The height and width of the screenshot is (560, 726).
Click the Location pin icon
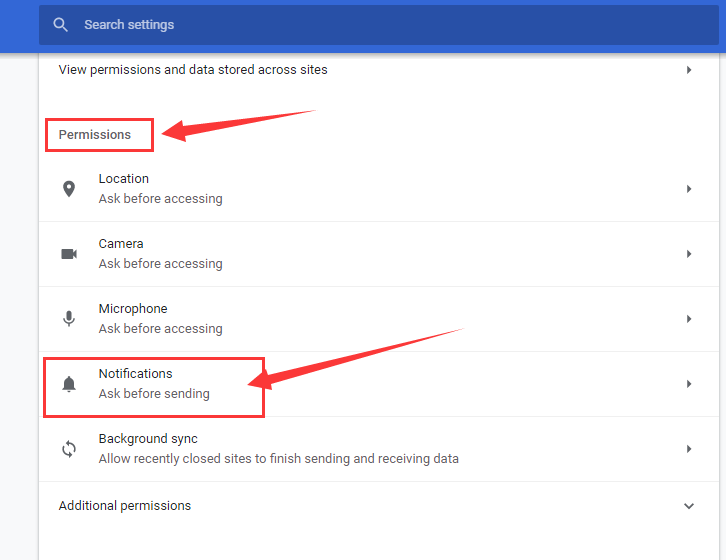(69, 189)
